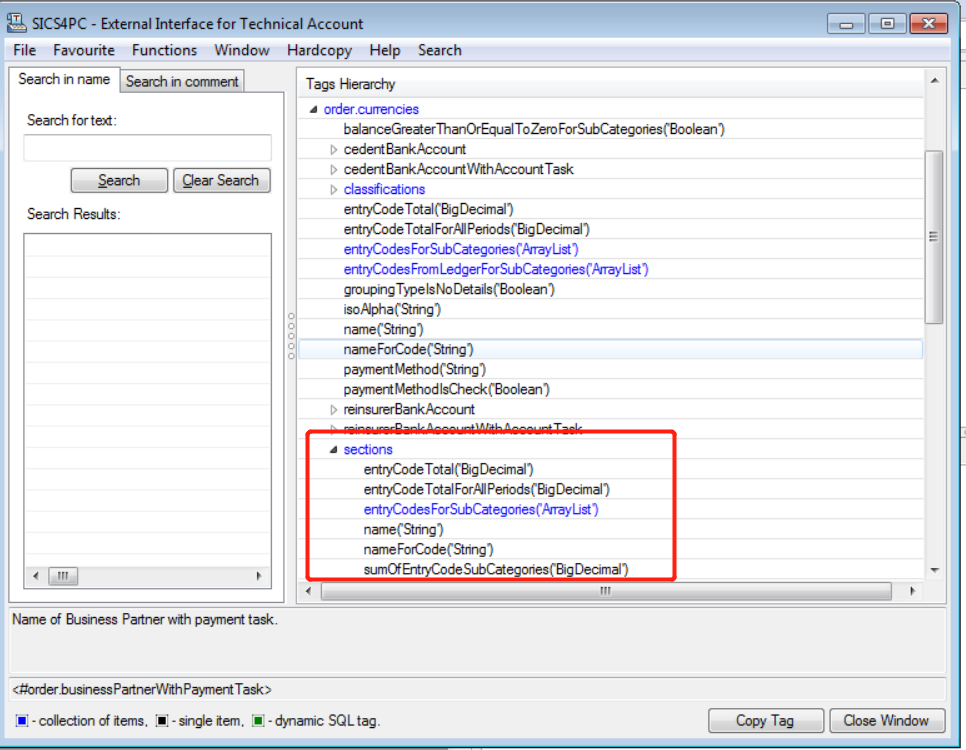The image size is (966, 750).
Task: Open the Functions menu
Action: coord(164,50)
